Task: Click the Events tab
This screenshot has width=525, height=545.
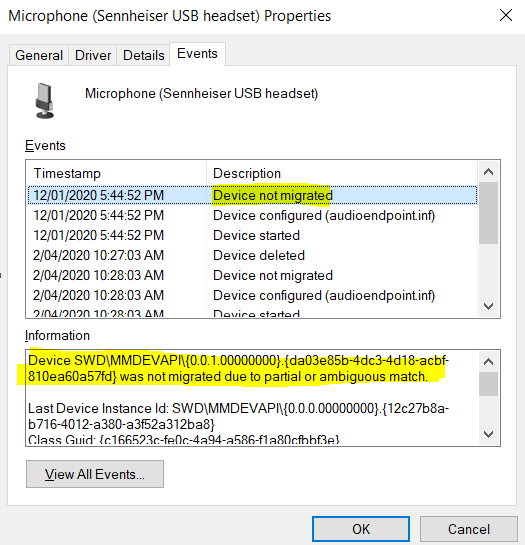Action: tap(197, 54)
